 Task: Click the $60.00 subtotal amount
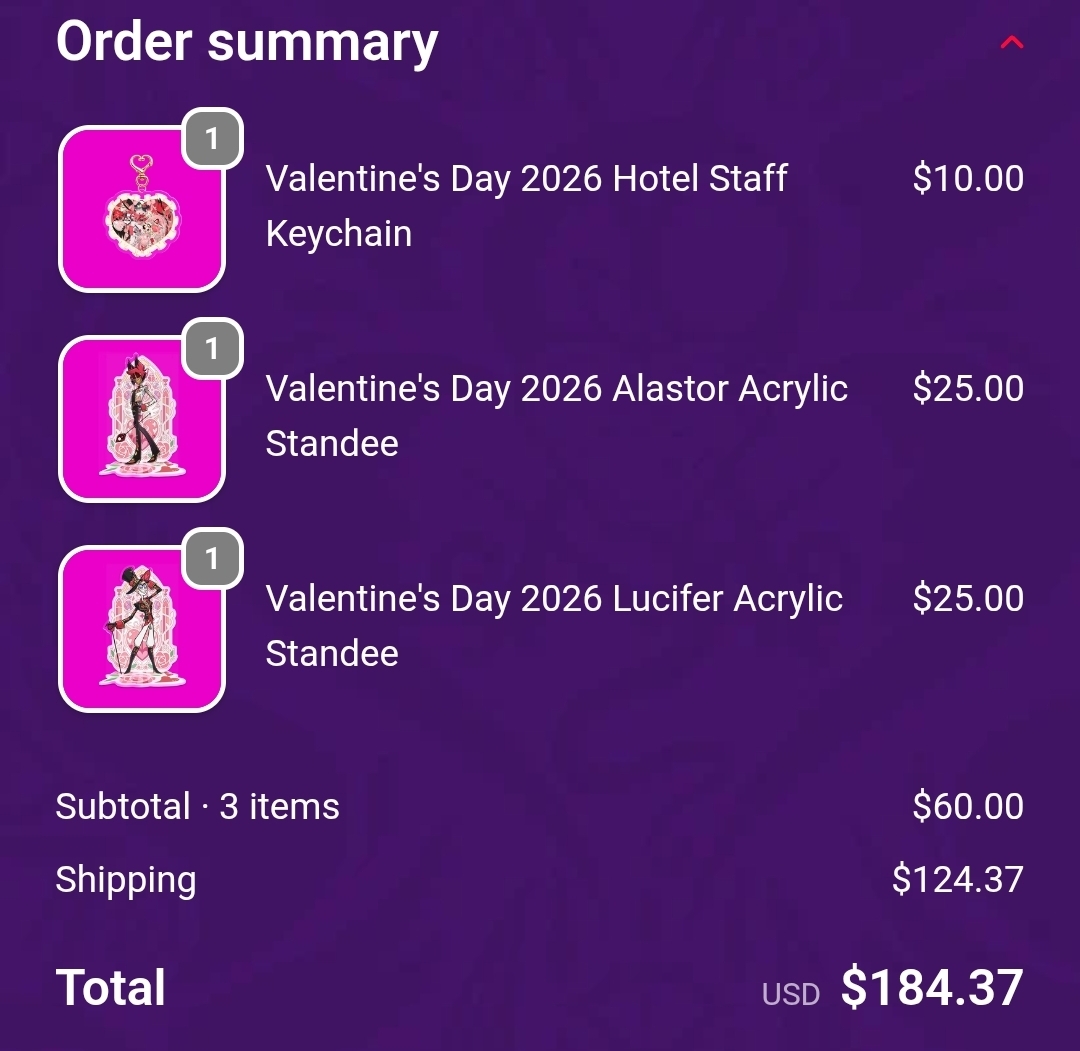968,807
